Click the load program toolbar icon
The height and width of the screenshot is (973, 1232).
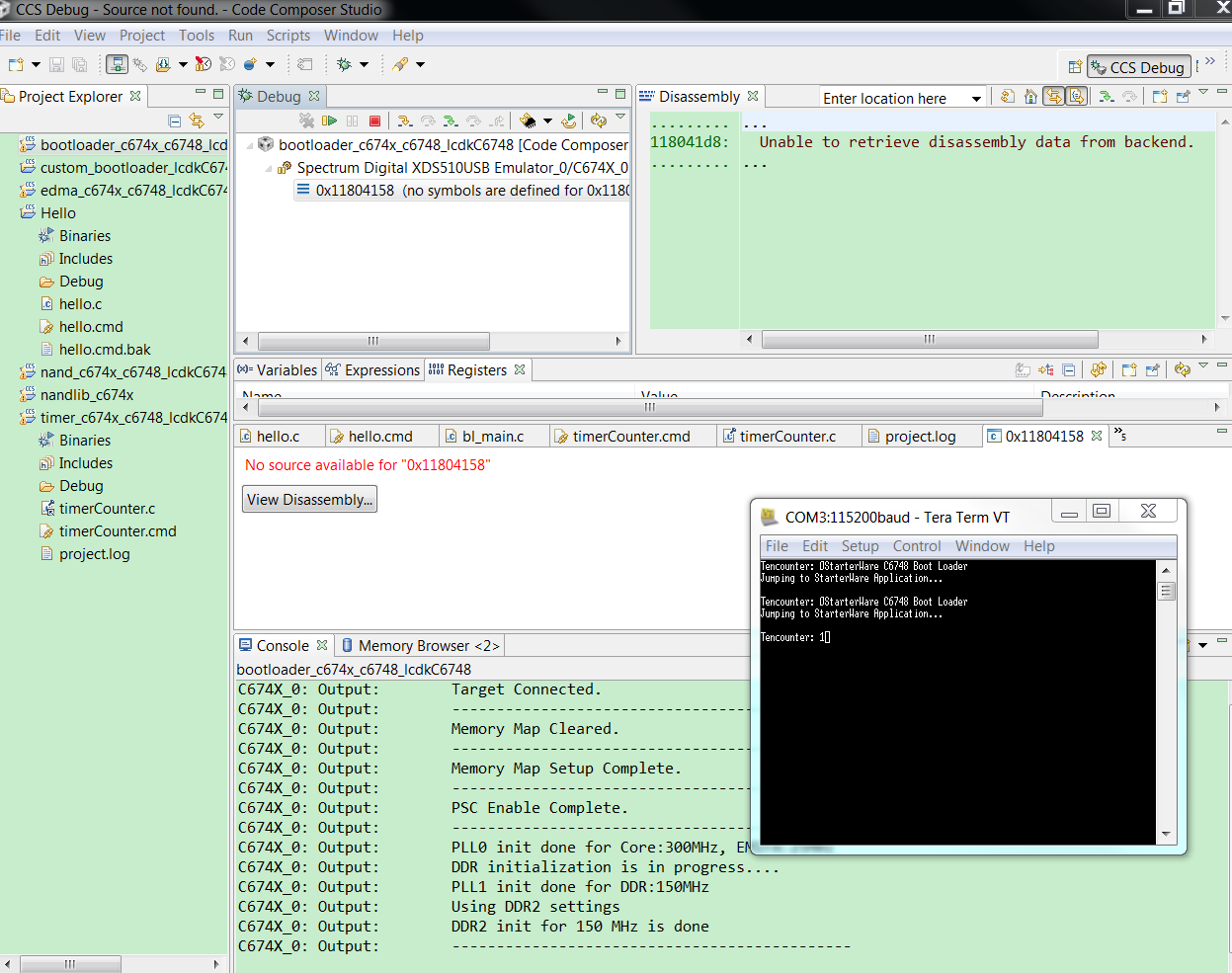tap(163, 64)
